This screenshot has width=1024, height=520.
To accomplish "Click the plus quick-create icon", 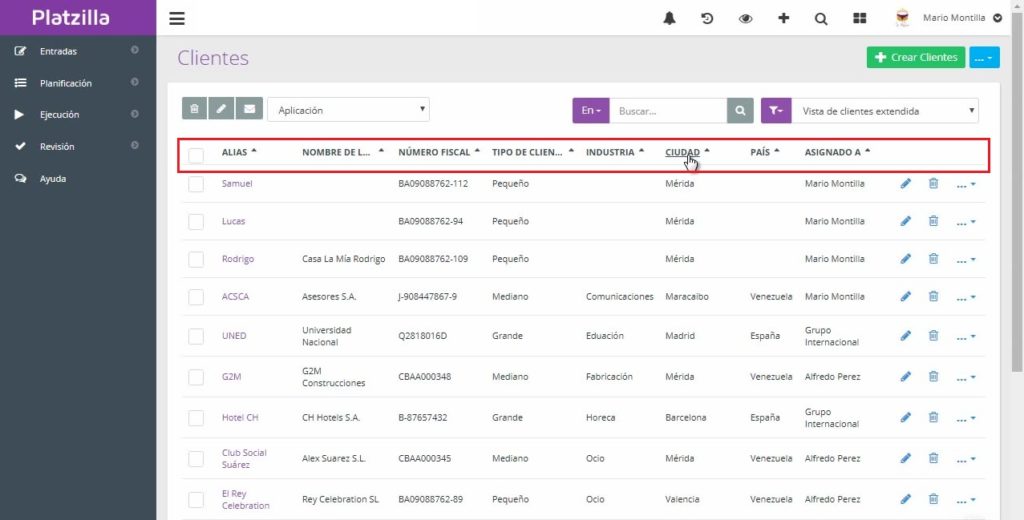I will click(784, 18).
